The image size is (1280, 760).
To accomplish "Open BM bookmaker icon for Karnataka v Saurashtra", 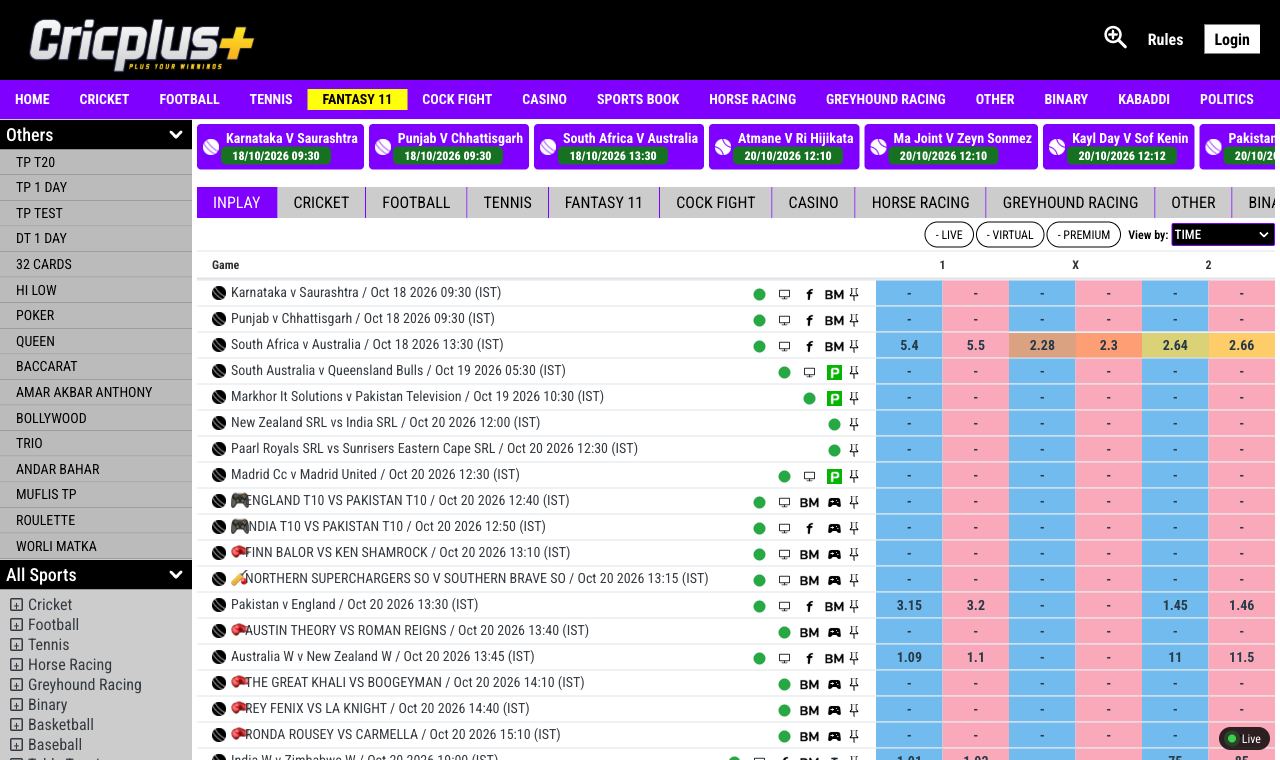I will 834,295.
